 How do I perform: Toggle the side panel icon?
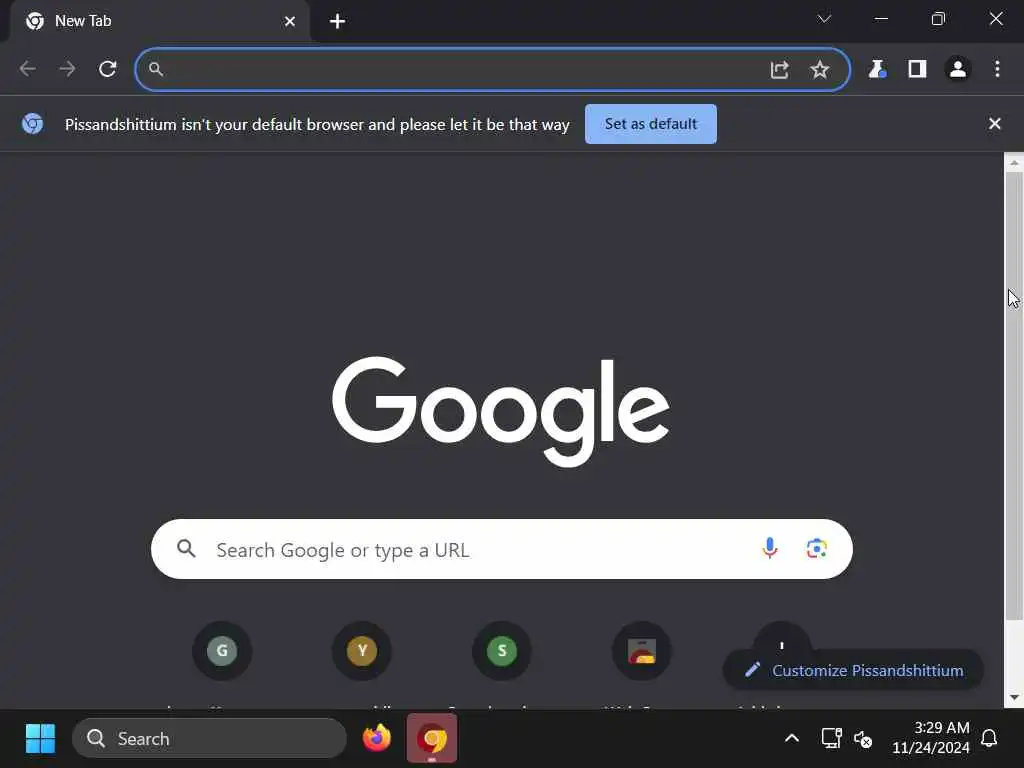[x=918, y=69]
